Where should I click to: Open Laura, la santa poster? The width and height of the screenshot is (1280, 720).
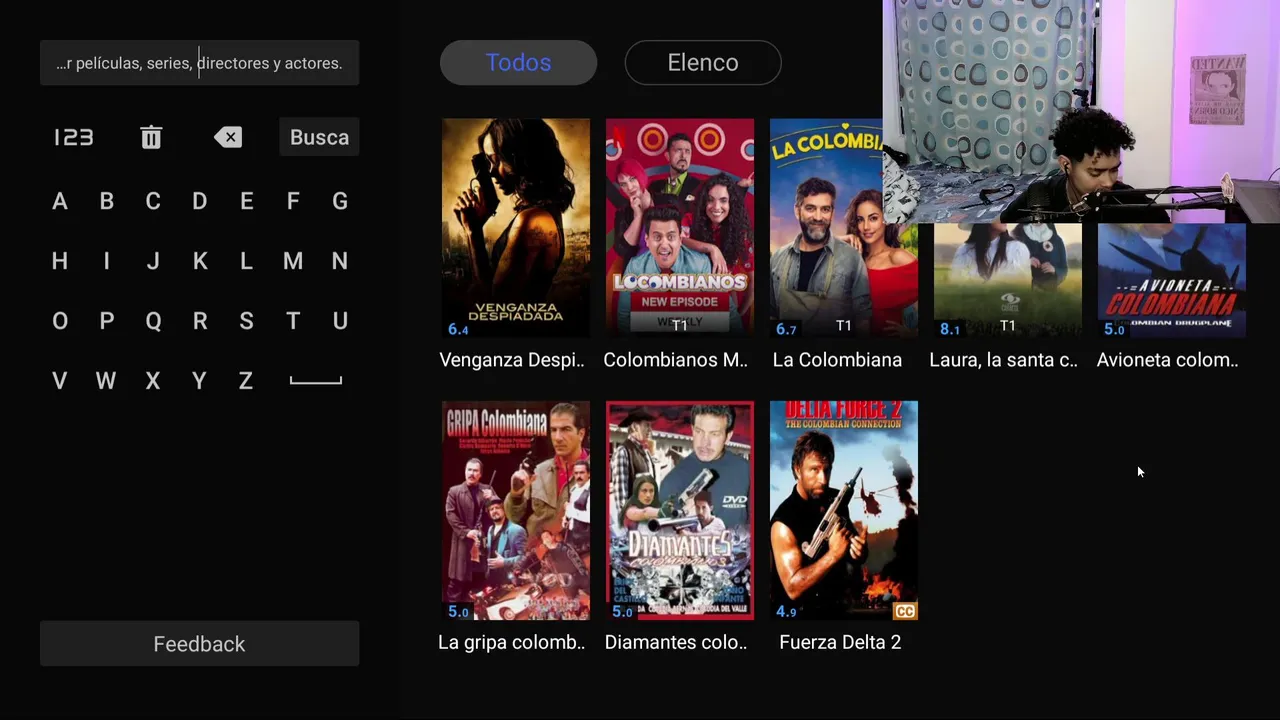1008,280
